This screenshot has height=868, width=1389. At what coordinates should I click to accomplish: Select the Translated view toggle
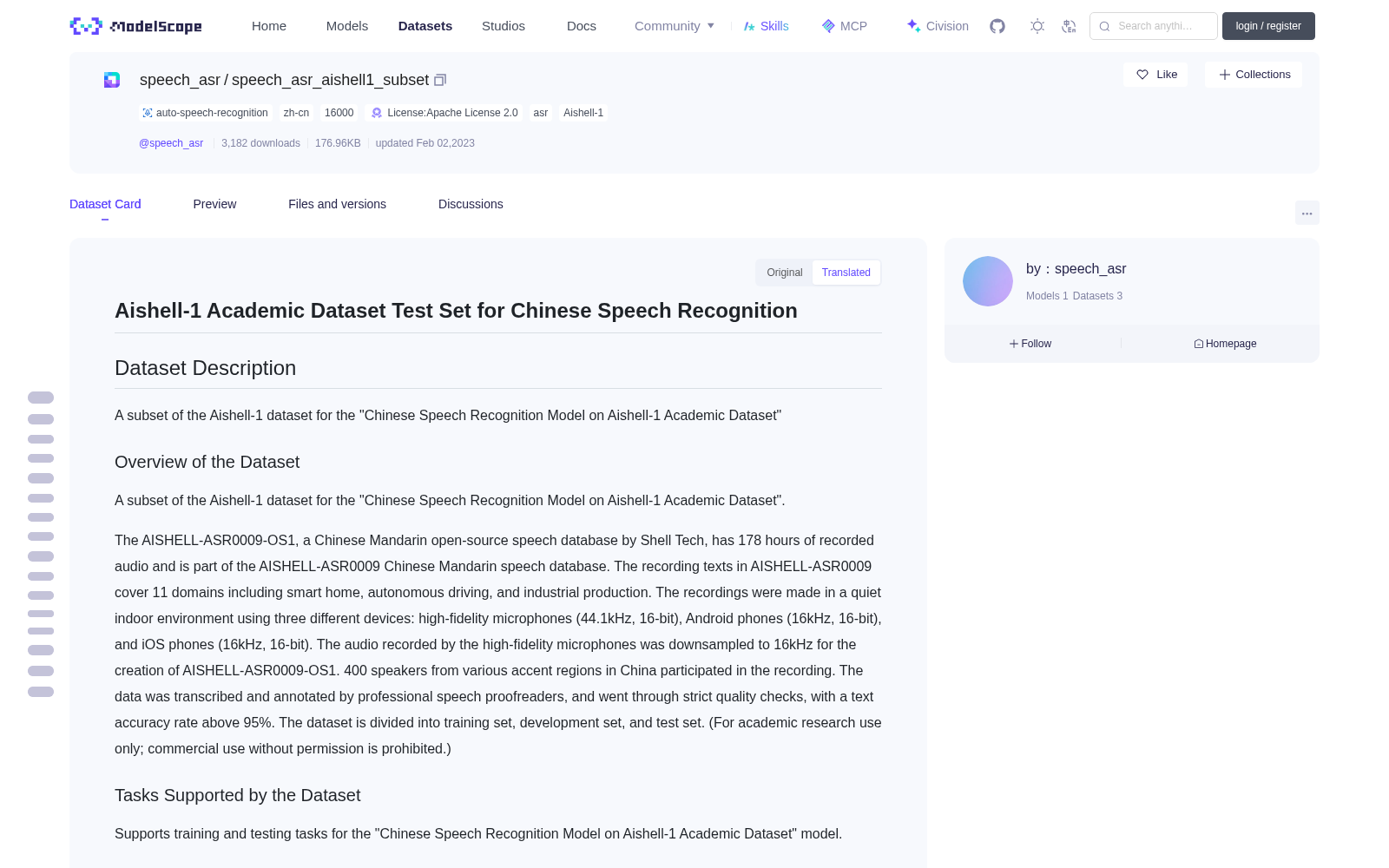(846, 273)
